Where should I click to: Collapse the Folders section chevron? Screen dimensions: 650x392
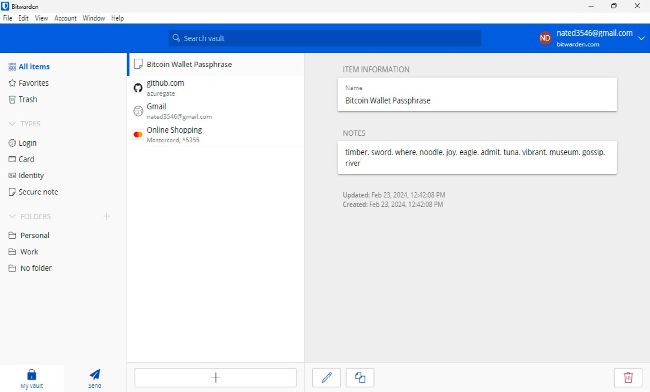pos(12,216)
